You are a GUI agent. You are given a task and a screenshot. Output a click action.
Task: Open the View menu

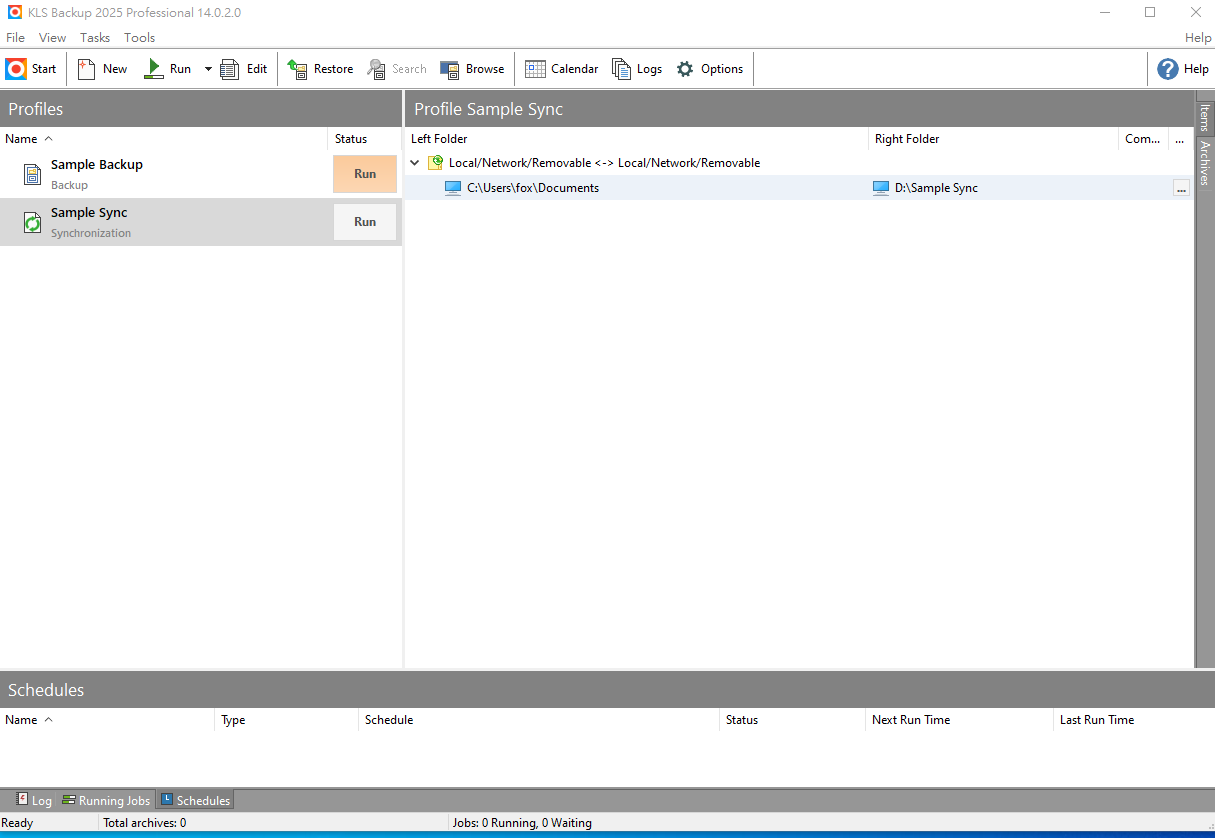[x=52, y=38]
